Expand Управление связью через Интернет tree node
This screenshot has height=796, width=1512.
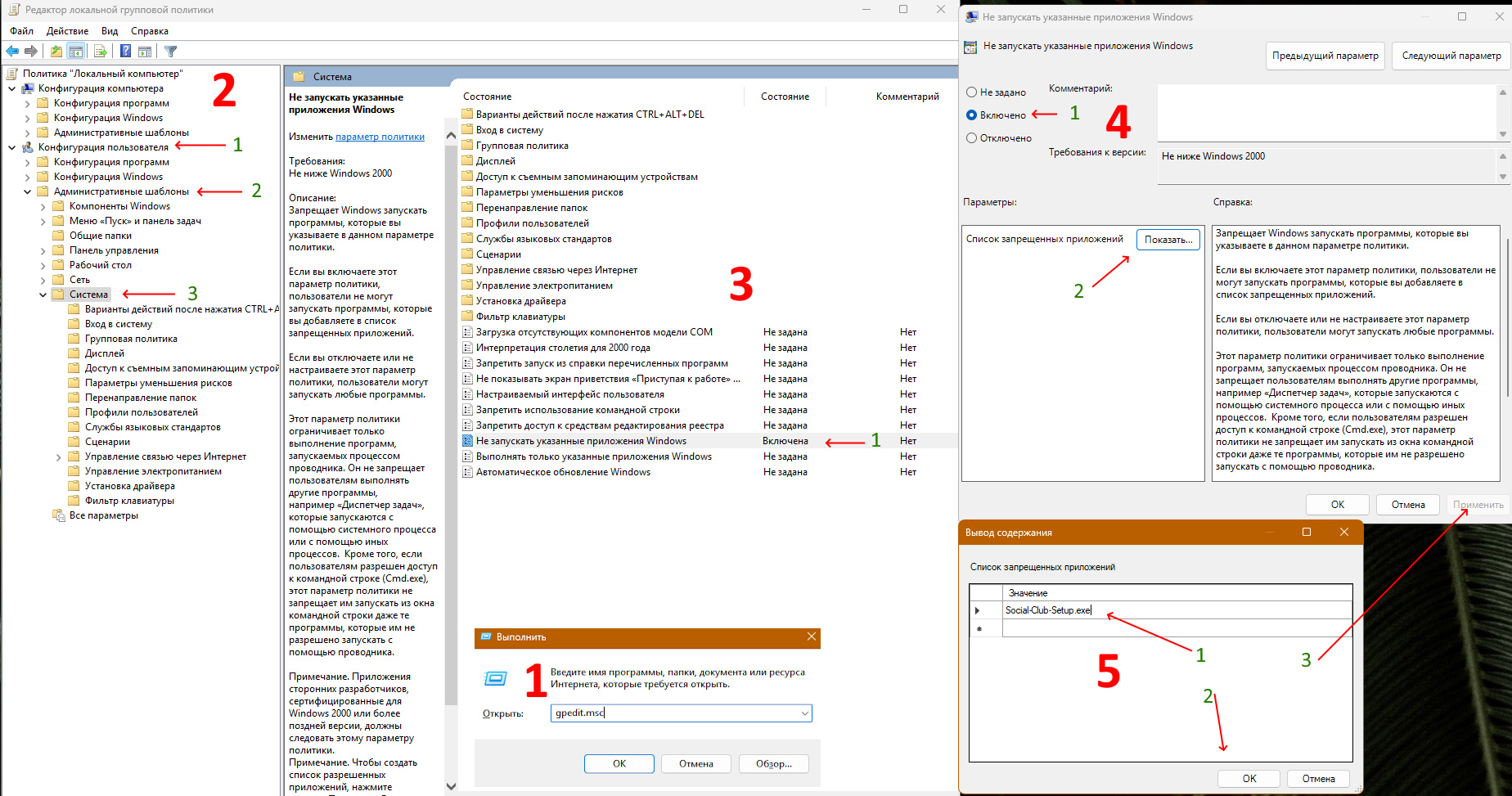pyautogui.click(x=59, y=456)
